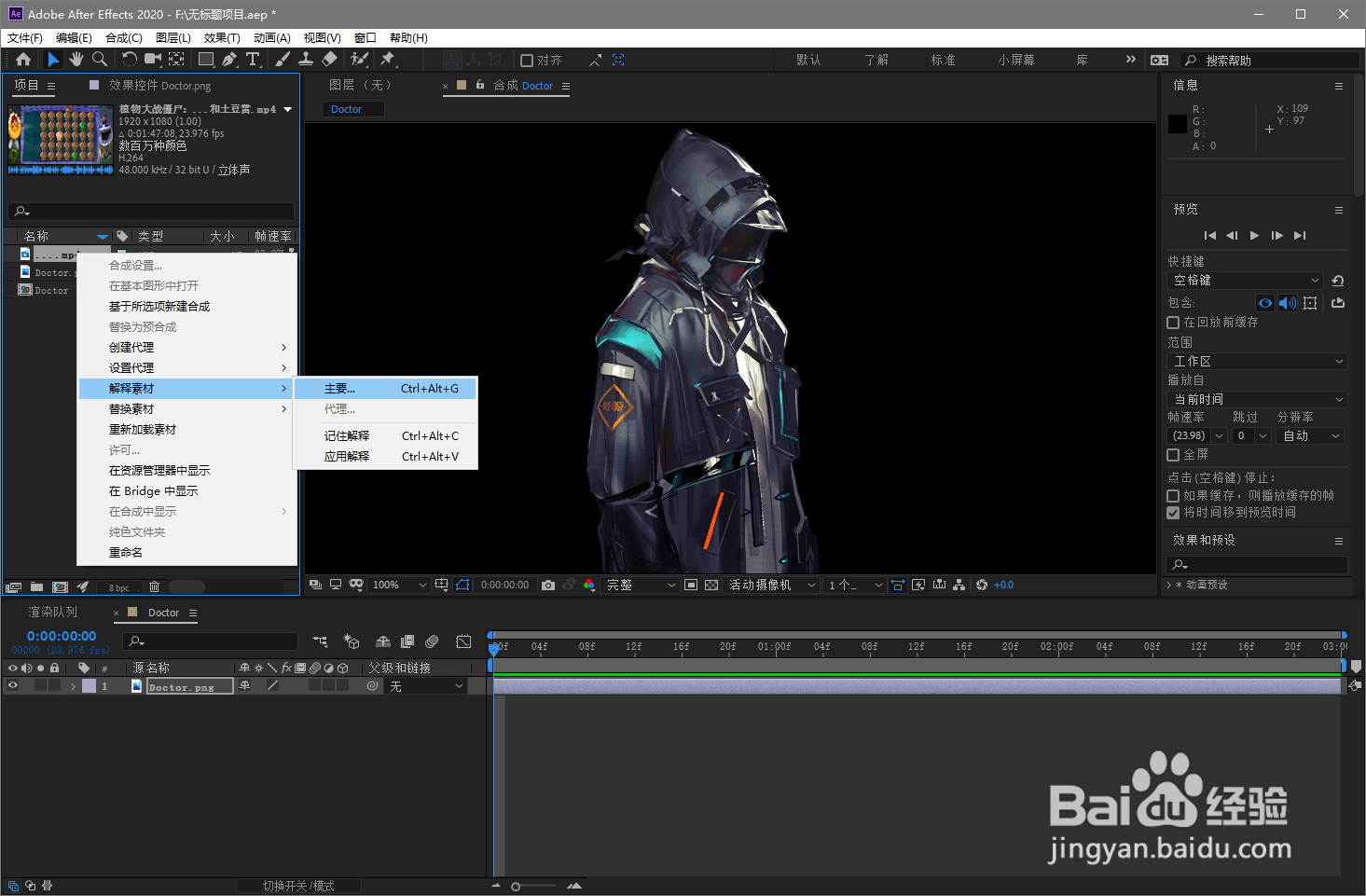The height and width of the screenshot is (896, 1366).
Task: Choose Remember Interpretation menu entry
Action: [x=385, y=436]
